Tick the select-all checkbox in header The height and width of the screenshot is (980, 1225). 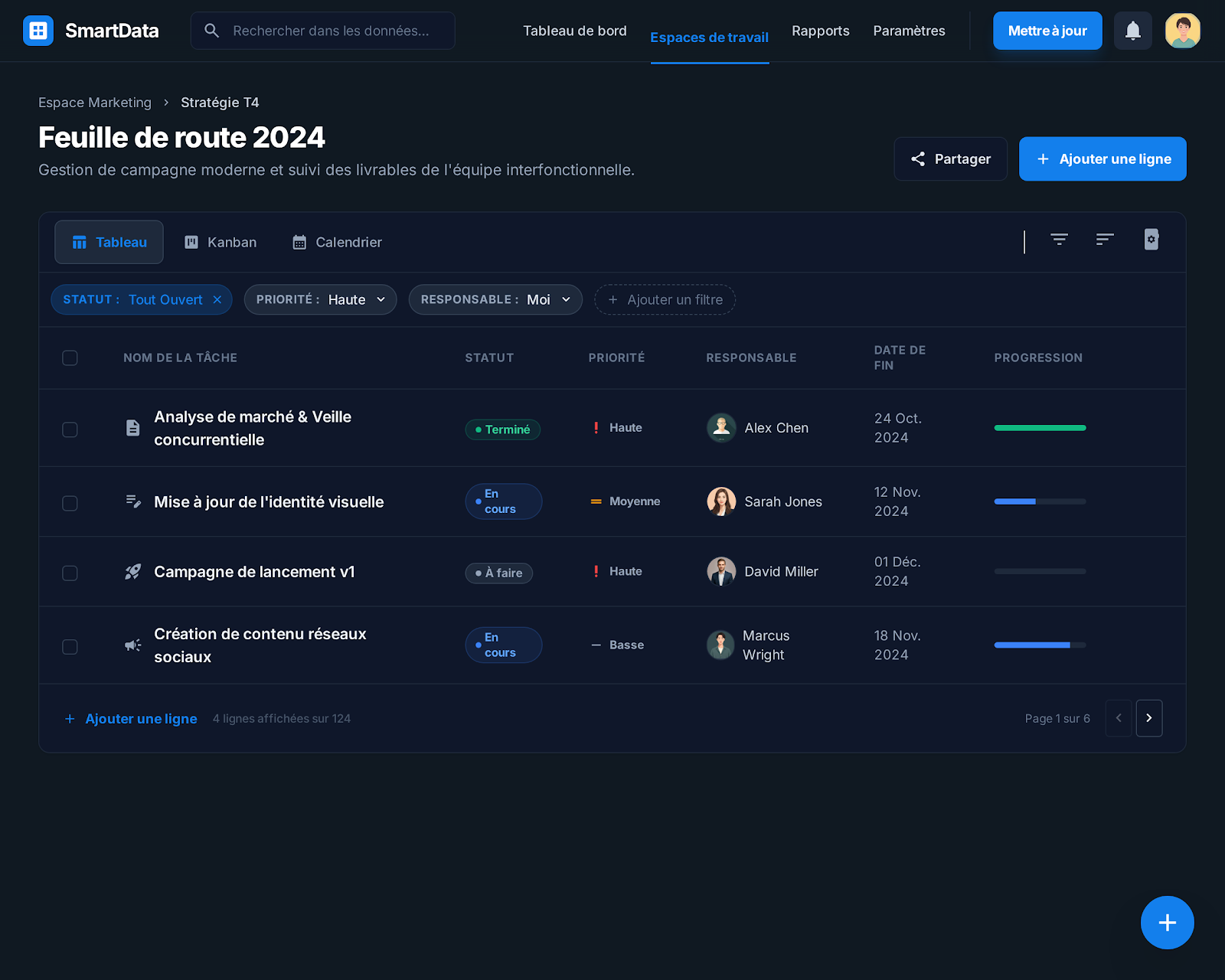[x=70, y=358]
